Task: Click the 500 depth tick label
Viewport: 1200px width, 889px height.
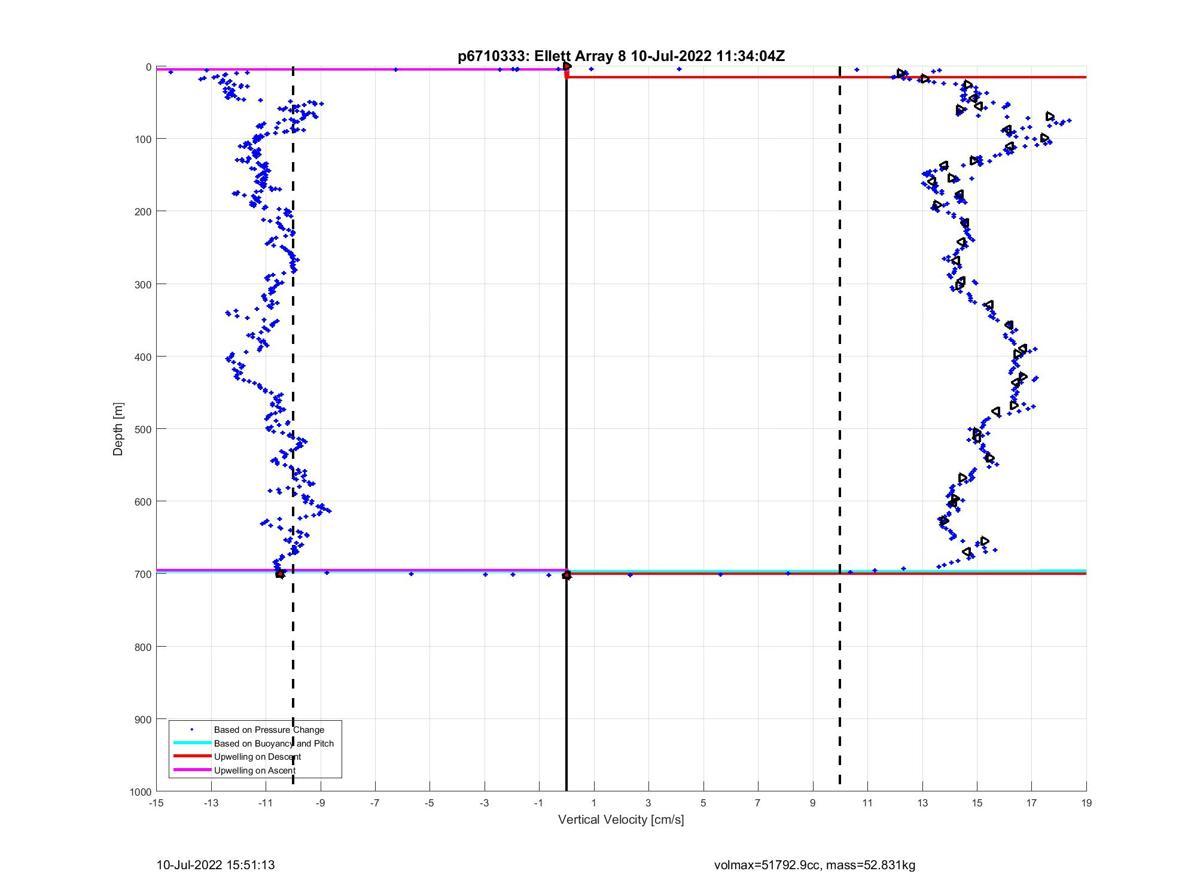Action: click(x=141, y=429)
